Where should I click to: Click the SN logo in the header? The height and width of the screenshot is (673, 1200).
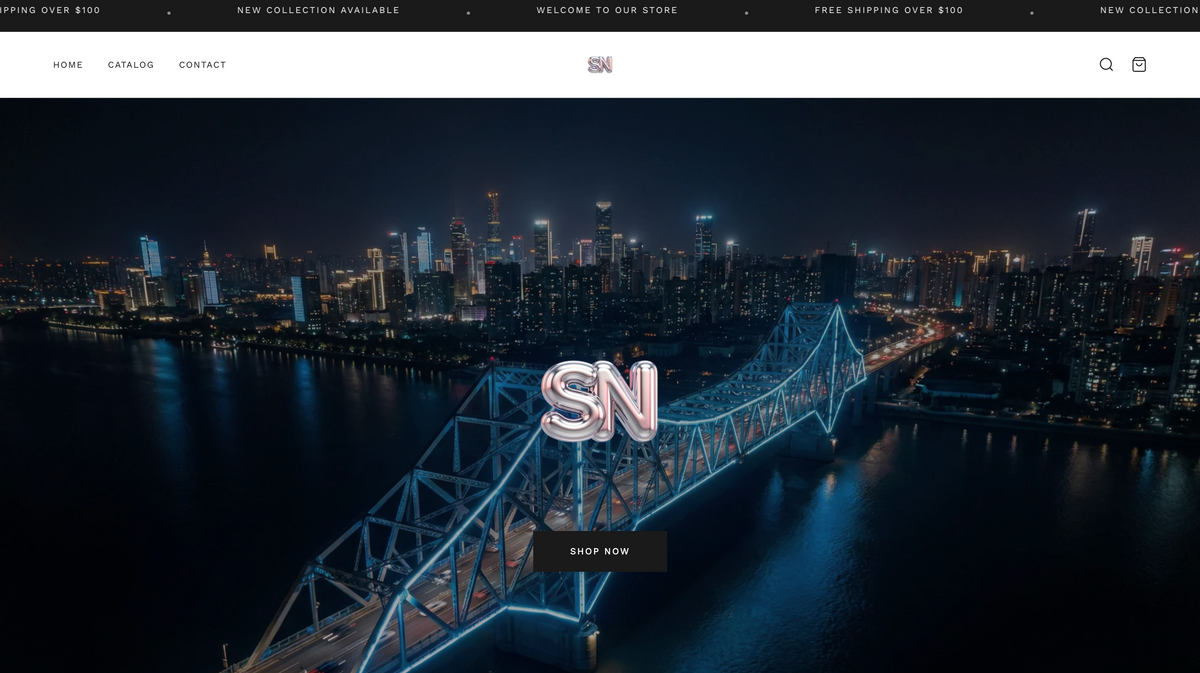[x=600, y=64]
